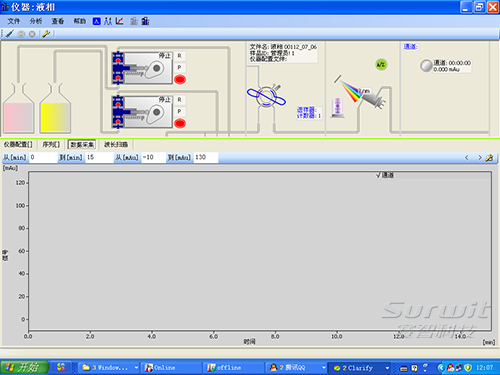The width and height of the screenshot is (500, 375).
Task: Click the R button on the upper pump
Action: (179, 56)
